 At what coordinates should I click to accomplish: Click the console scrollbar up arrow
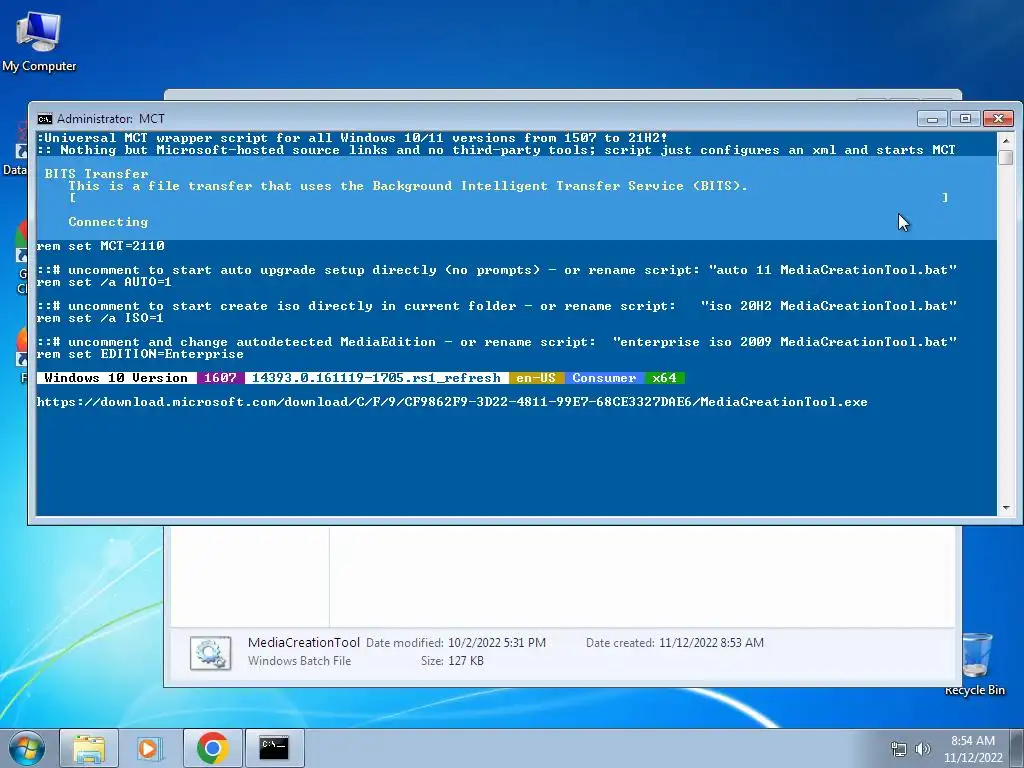tap(1006, 140)
